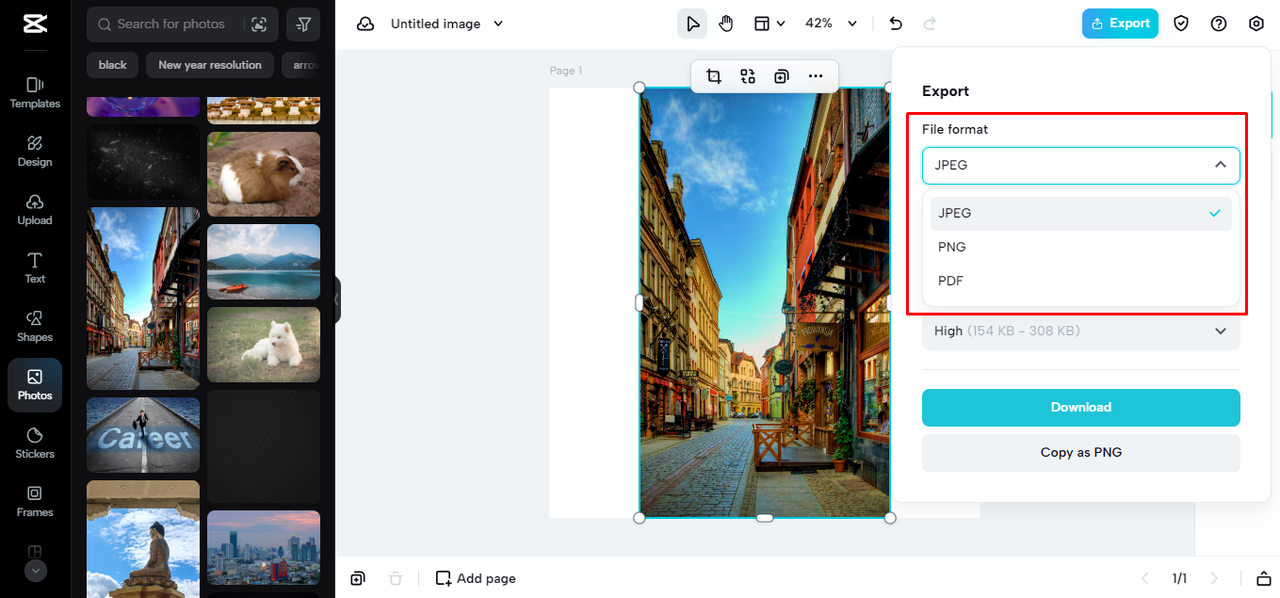
Task: Select the dark starry texture thumbnail
Action: coord(143,162)
